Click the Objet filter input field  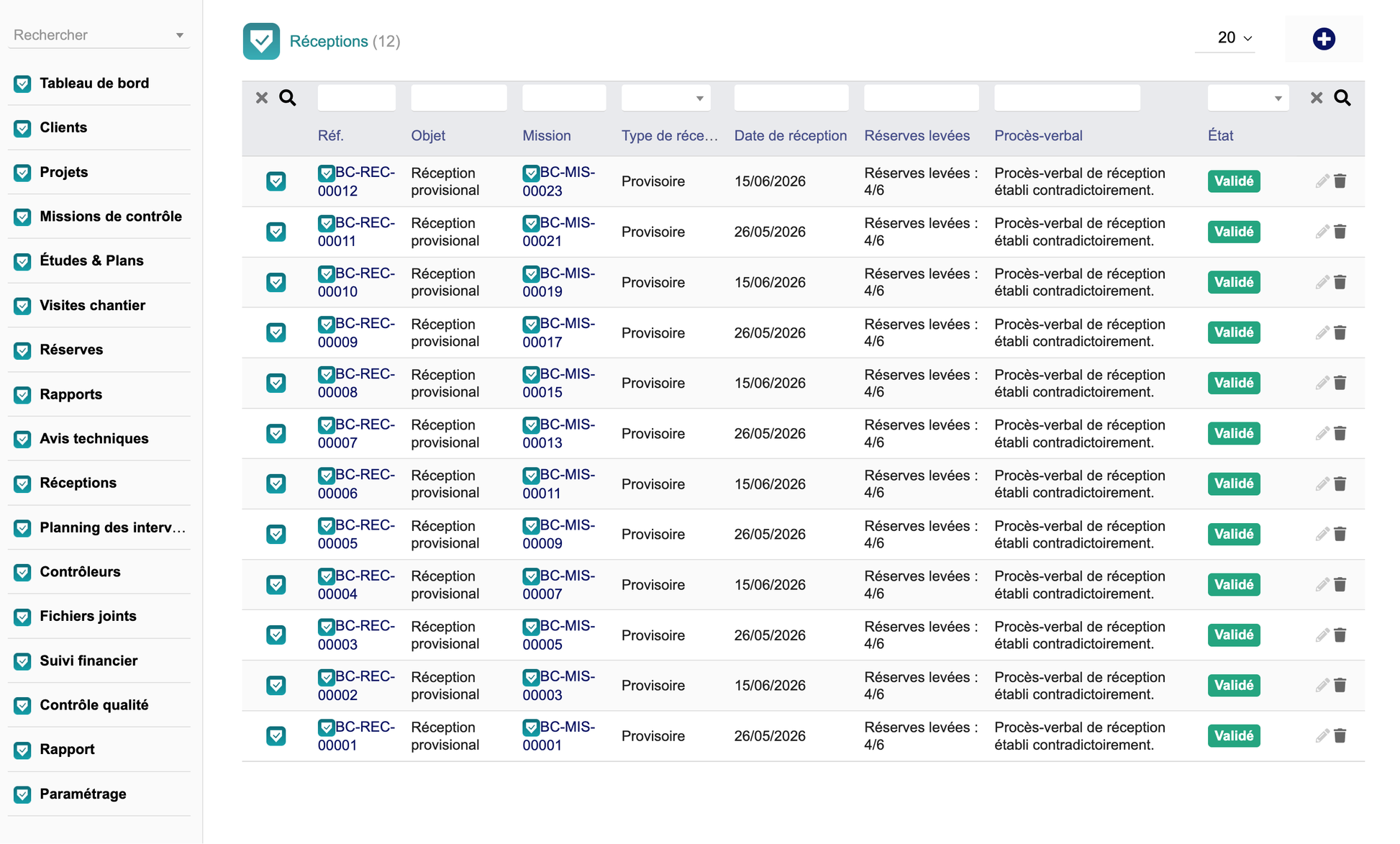459,98
